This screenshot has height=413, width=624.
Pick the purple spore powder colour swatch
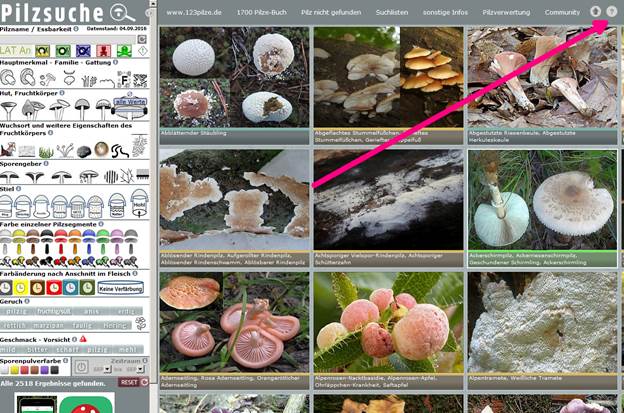coord(45,370)
